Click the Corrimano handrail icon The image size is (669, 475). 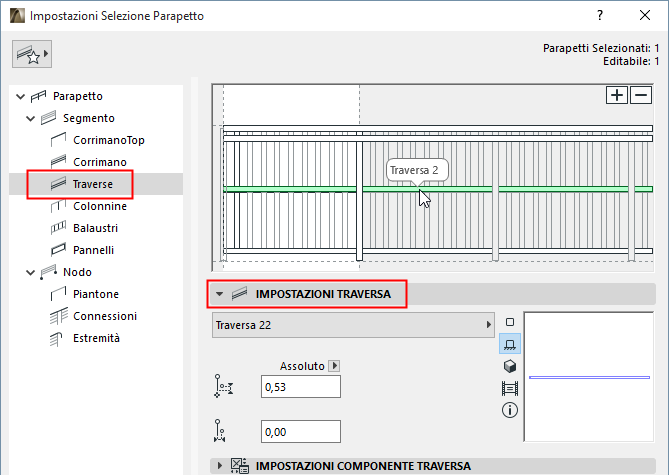tap(58, 161)
